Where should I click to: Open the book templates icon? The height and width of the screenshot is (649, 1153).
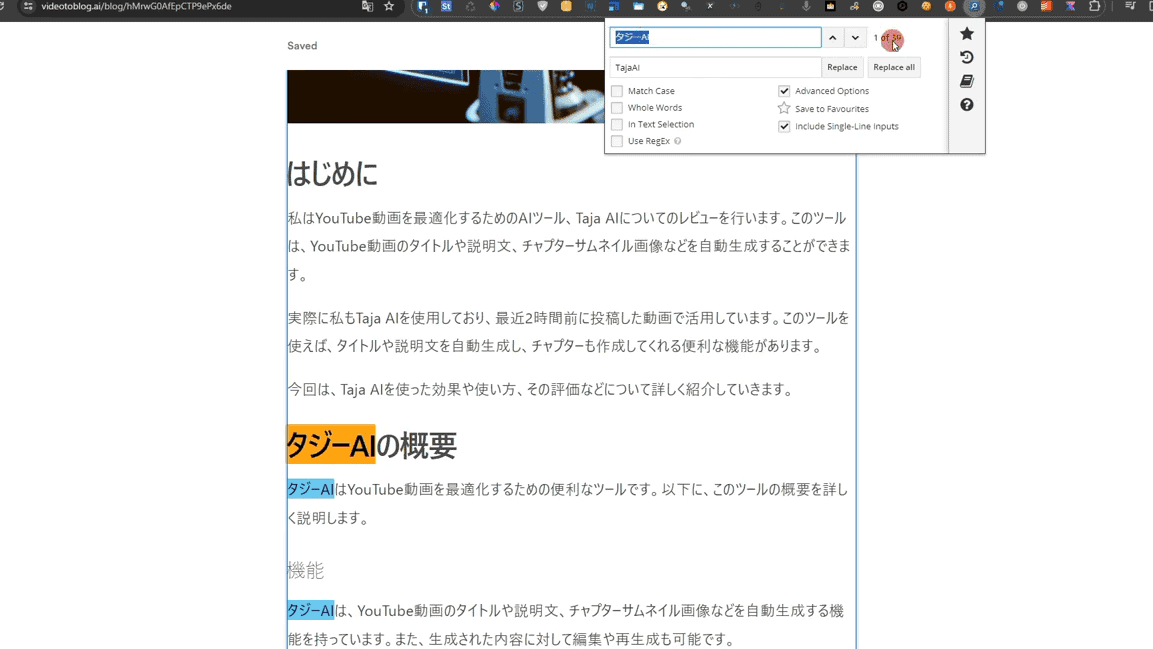(x=966, y=81)
